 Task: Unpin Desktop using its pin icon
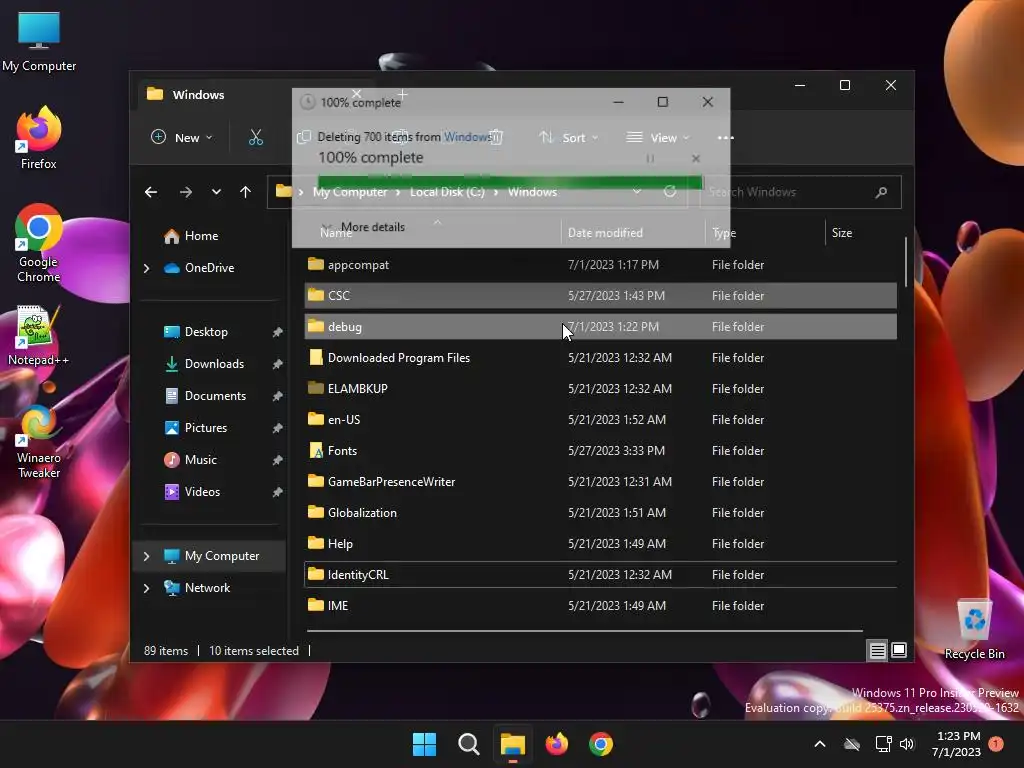pos(278,332)
